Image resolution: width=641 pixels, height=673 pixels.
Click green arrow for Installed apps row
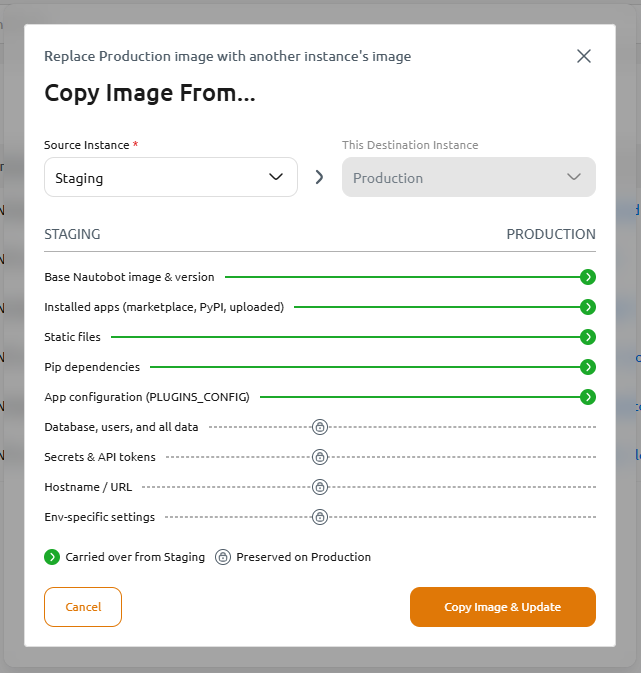pyautogui.click(x=588, y=307)
